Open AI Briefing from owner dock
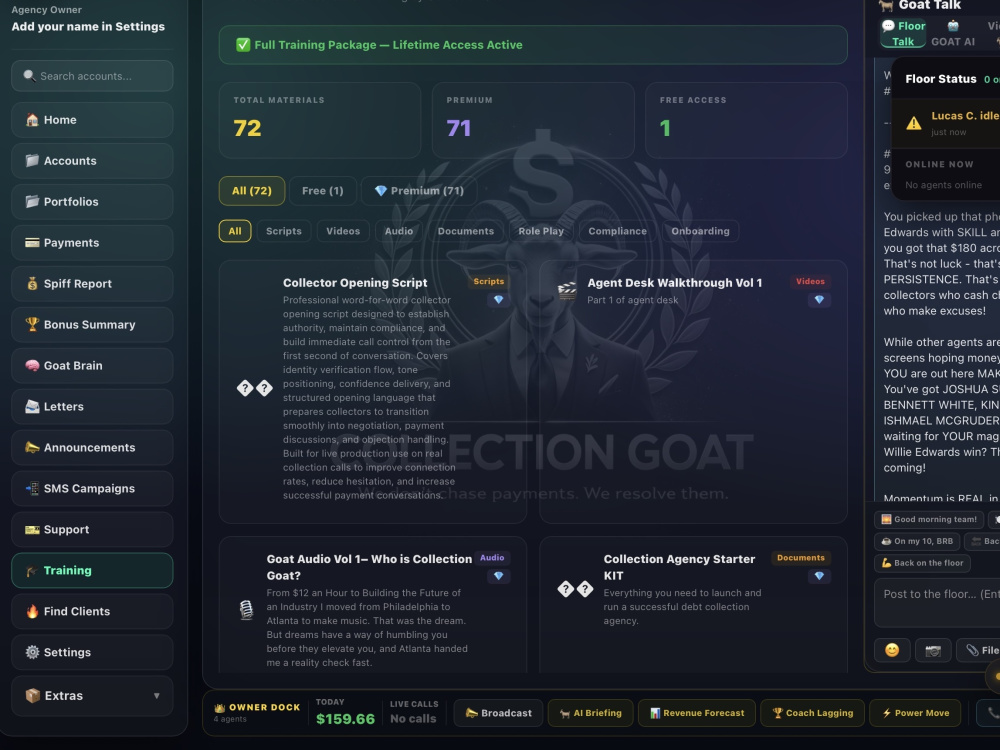This screenshot has height=750, width=1000. (591, 713)
